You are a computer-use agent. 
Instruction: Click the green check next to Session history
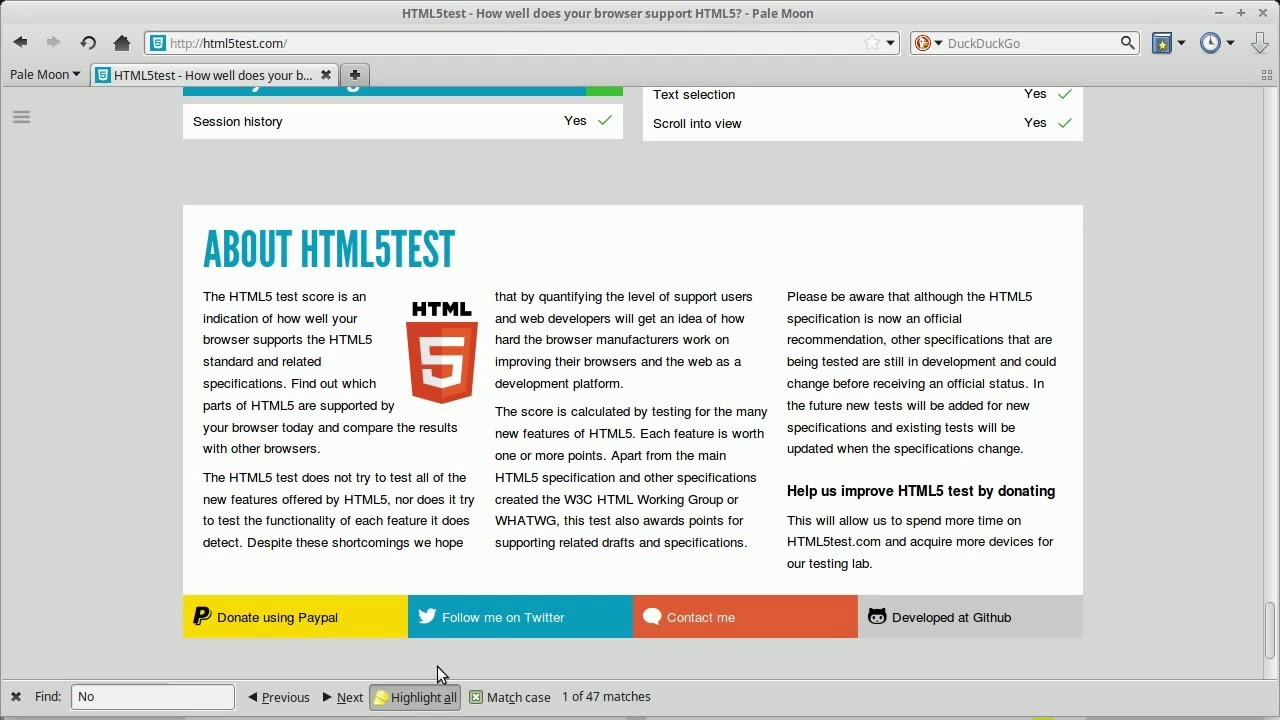(604, 121)
